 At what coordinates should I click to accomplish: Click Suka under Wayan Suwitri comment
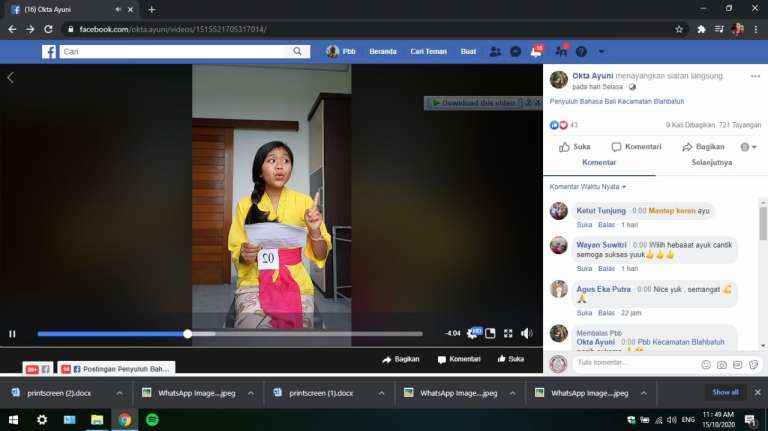coord(584,269)
